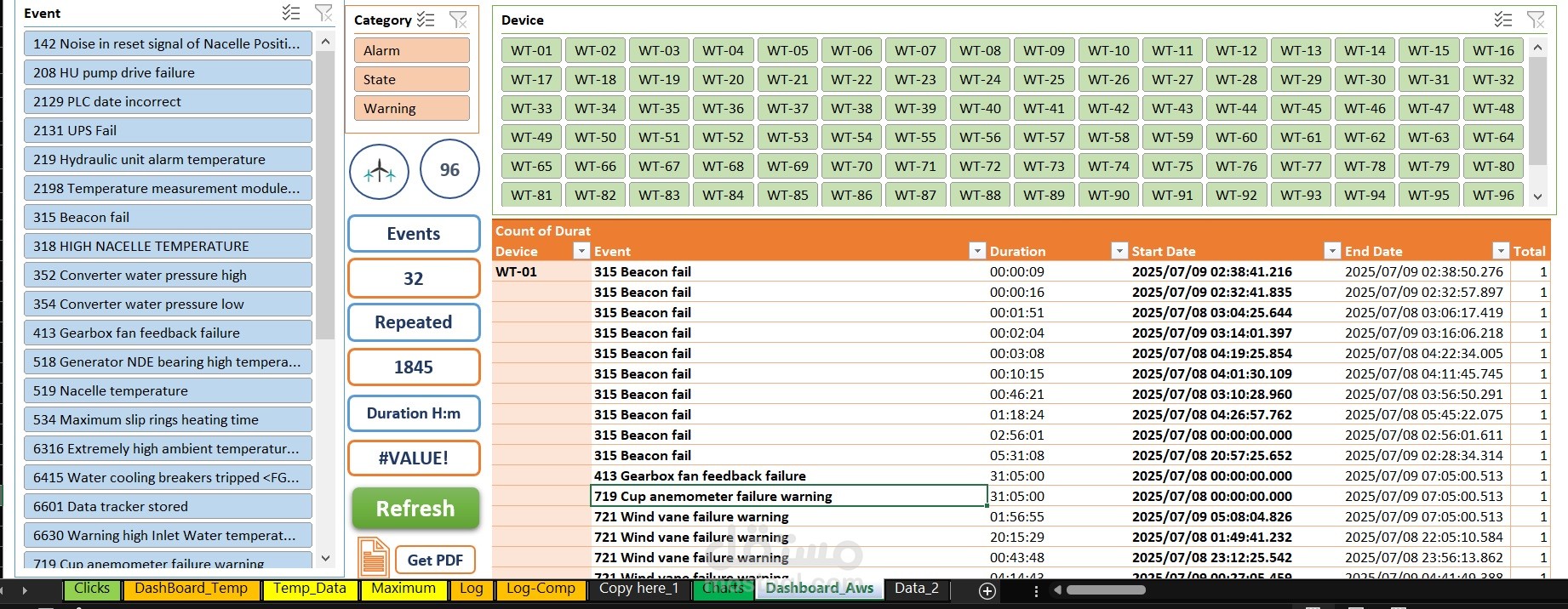1568x609 pixels.
Task: Select cell 719 Cup anemometer failure warning
Action: tap(789, 496)
